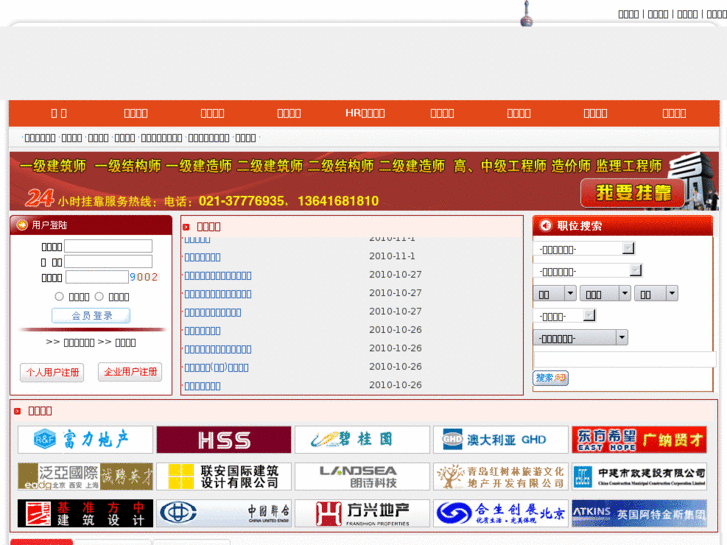Open the 碧桂园 company logo
The width and height of the screenshot is (727, 545).
362,439
